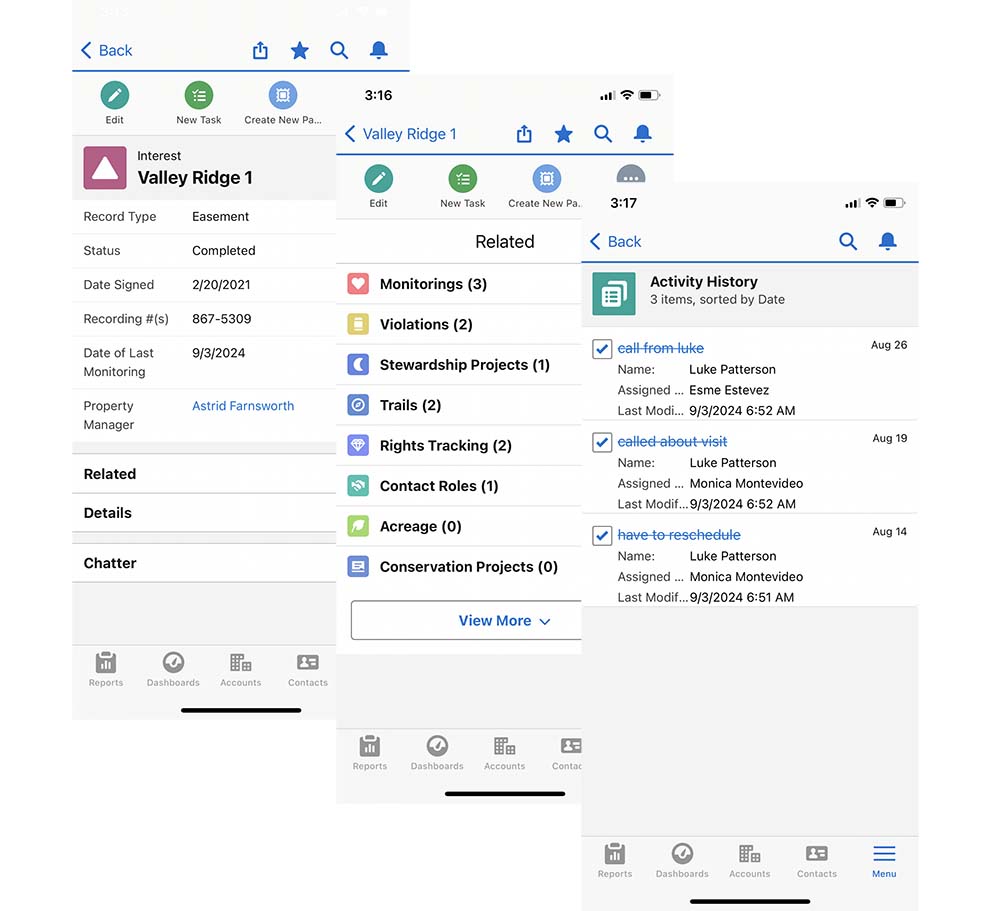Open search magnifier on Activity History screen
The height and width of the screenshot is (911, 1000).
point(848,241)
